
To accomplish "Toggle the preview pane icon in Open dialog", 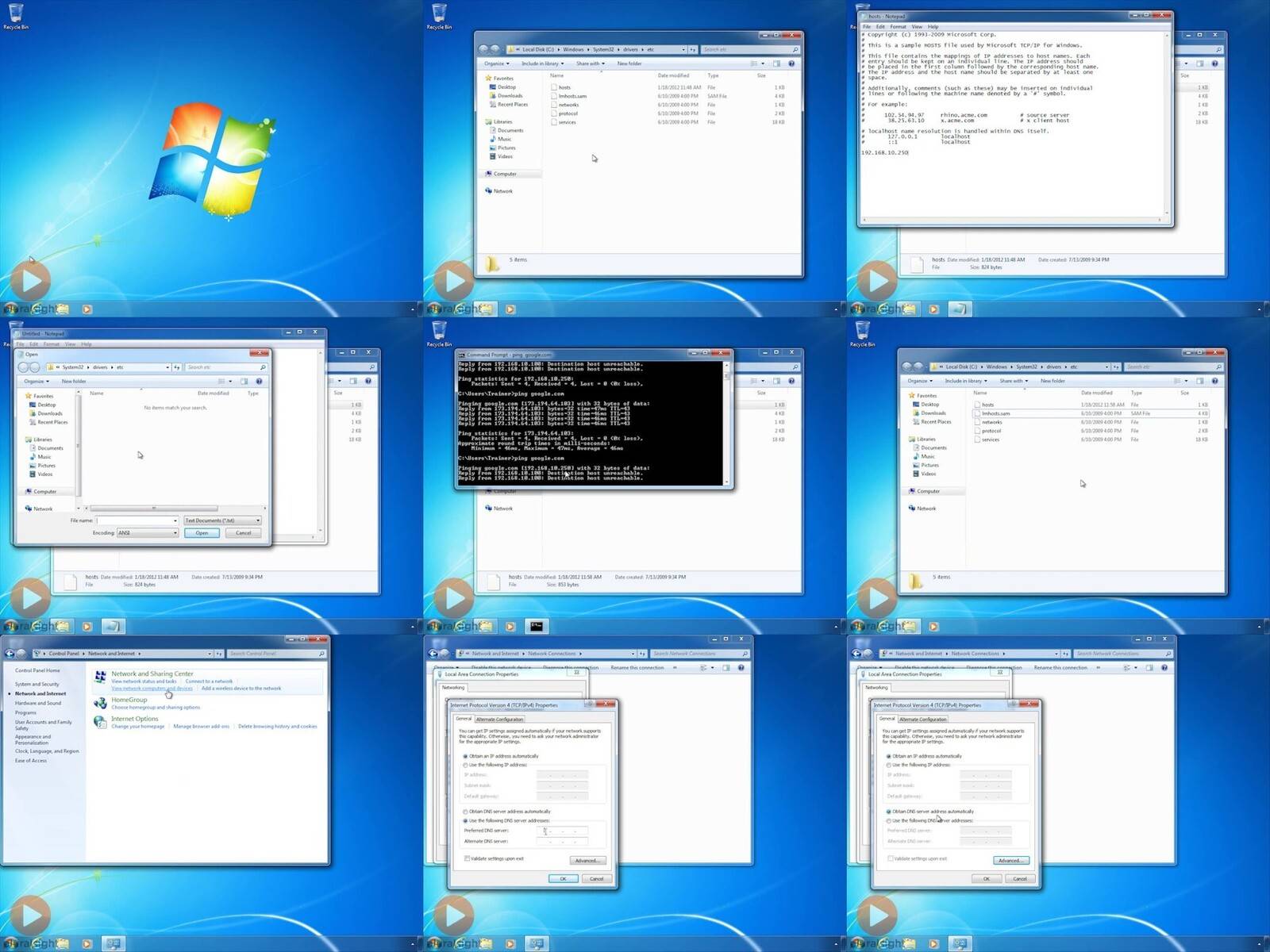I will point(244,382).
